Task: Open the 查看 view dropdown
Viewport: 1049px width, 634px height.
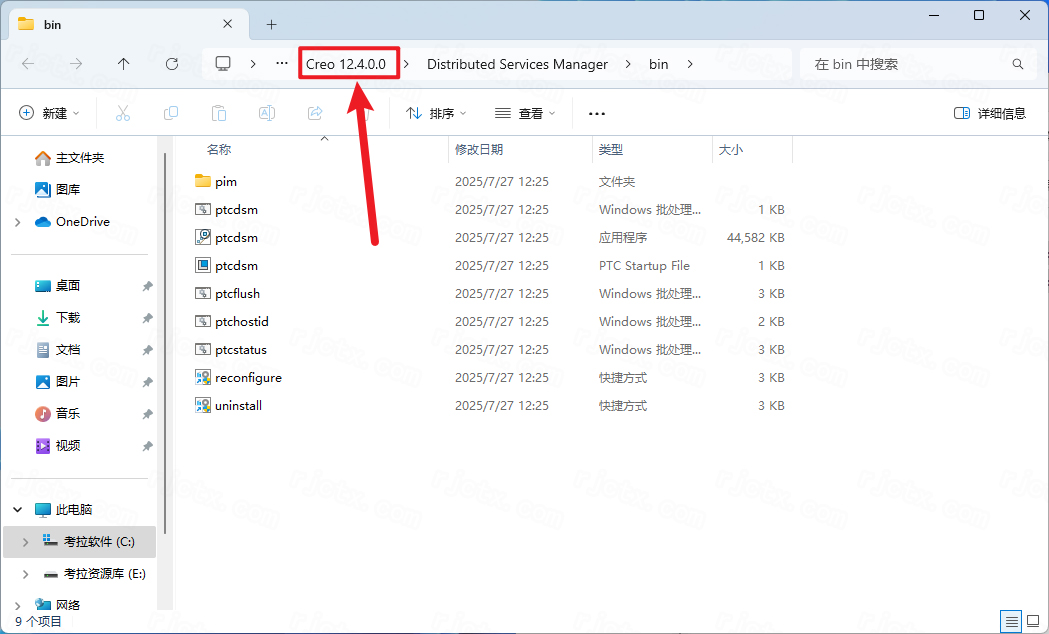Action: [x=525, y=113]
